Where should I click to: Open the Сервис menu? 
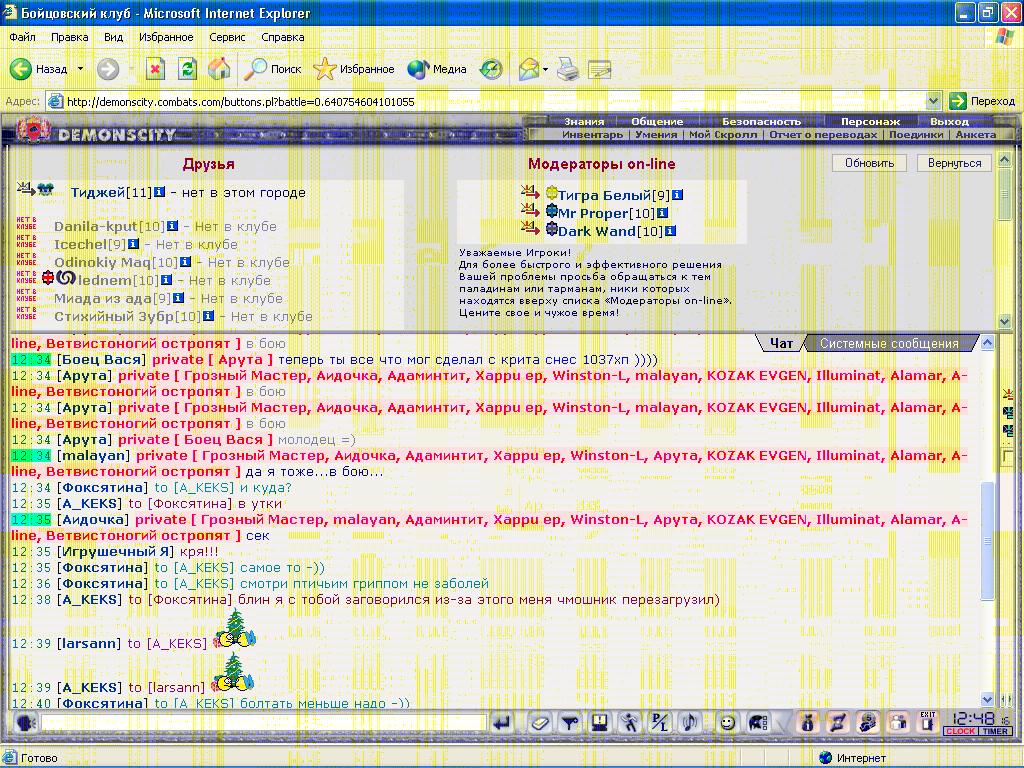227,37
